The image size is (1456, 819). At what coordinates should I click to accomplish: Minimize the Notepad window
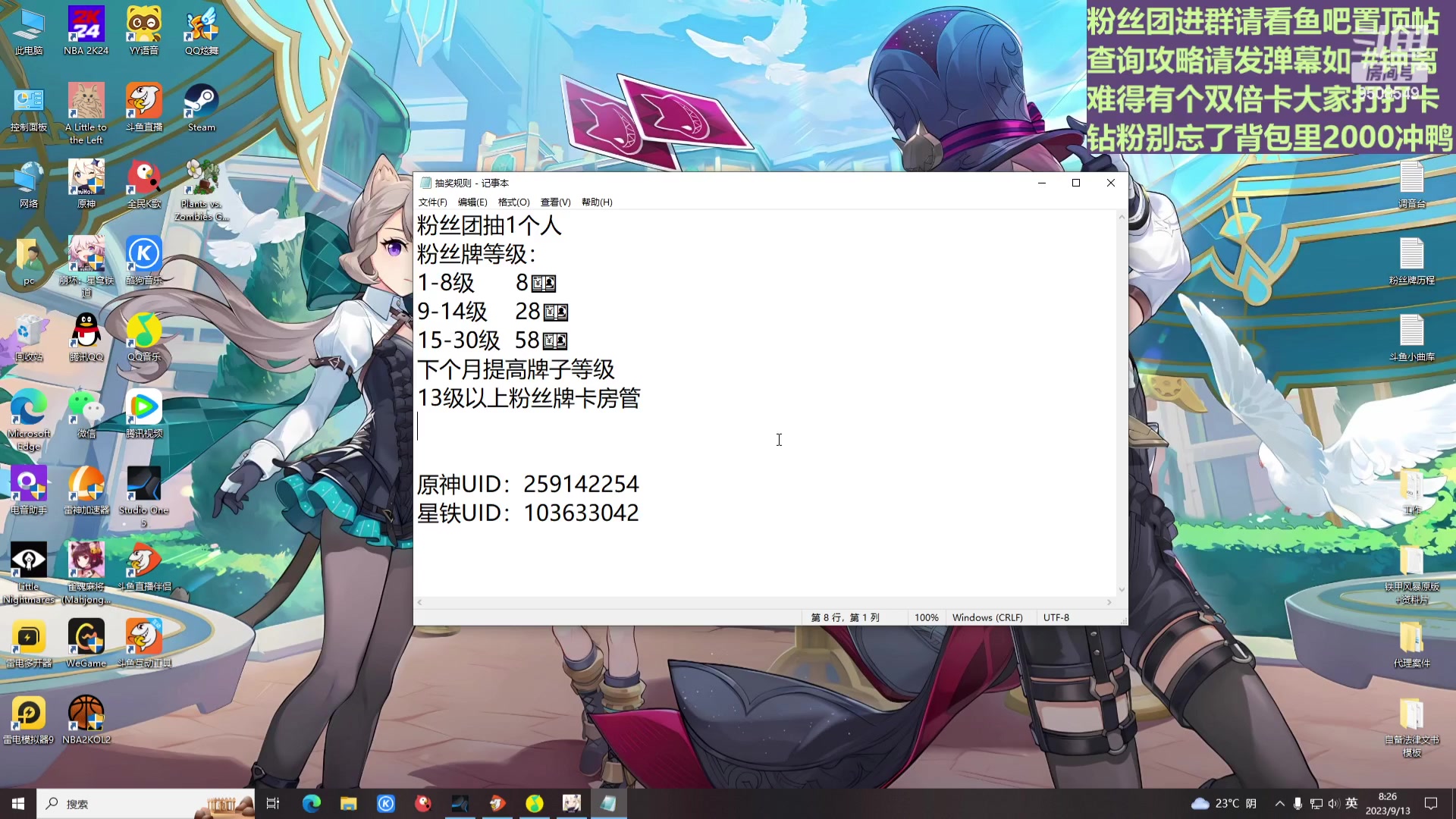coord(1041,183)
